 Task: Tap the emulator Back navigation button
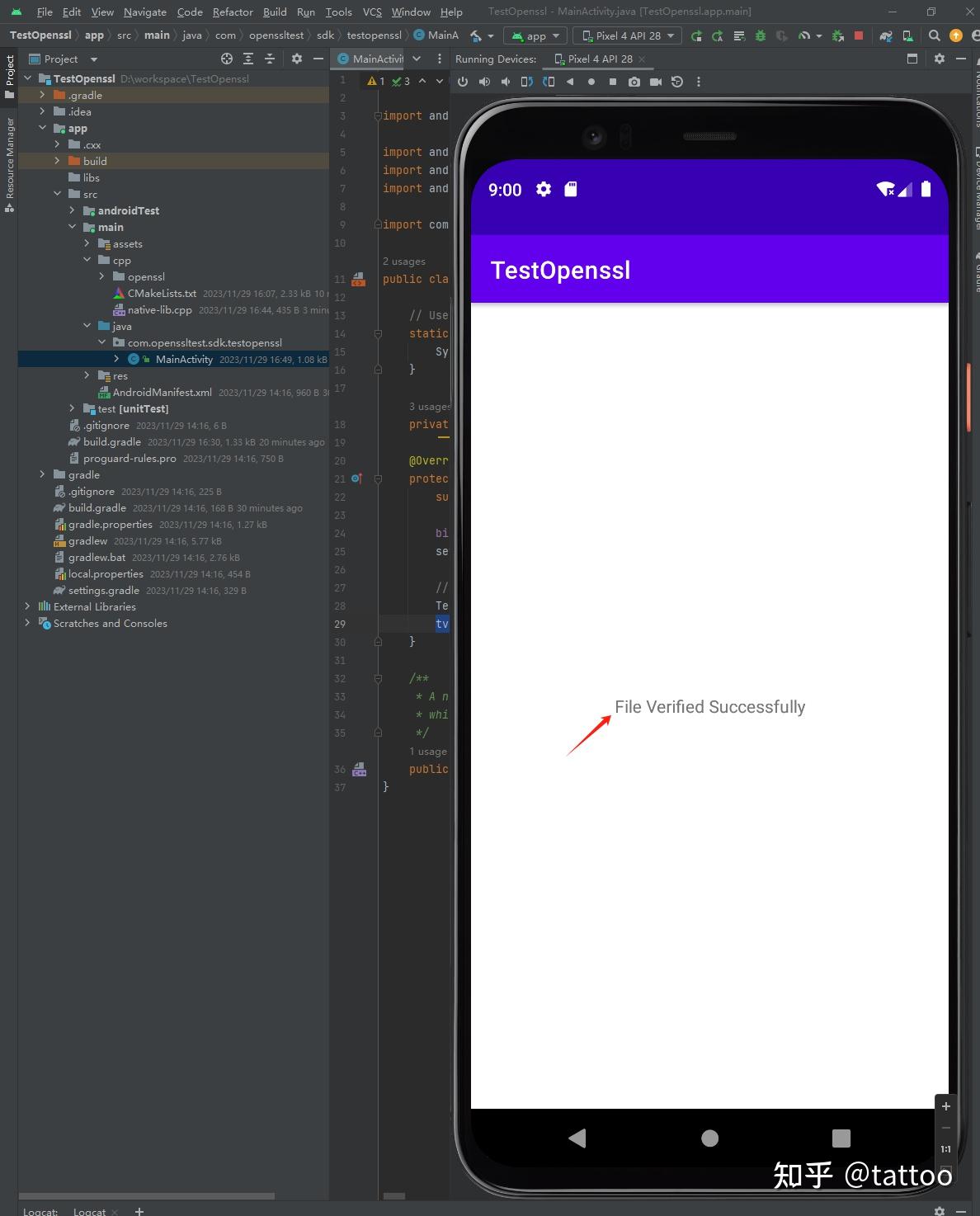[x=577, y=1138]
